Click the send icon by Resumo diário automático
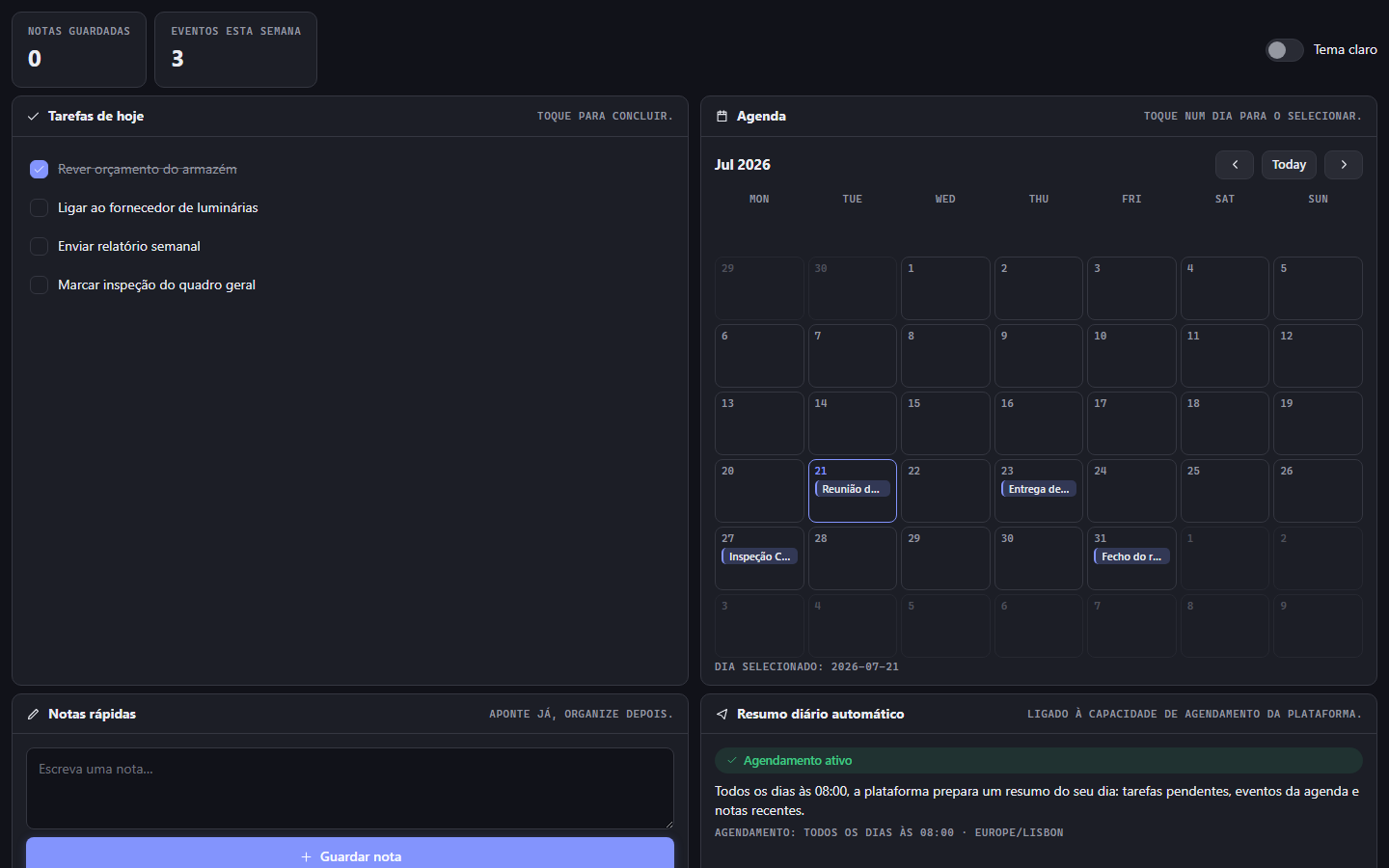1389x868 pixels. click(722, 715)
